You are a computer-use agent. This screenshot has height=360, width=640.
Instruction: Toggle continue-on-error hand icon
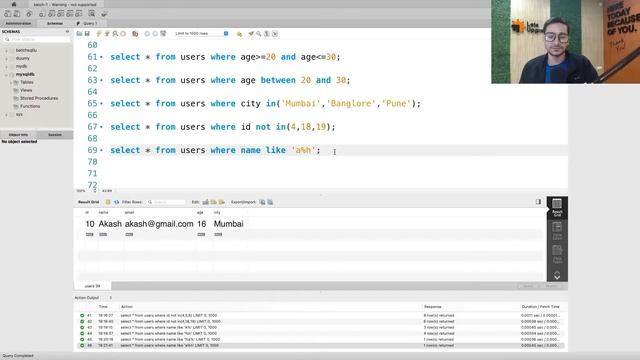click(x=135, y=33)
